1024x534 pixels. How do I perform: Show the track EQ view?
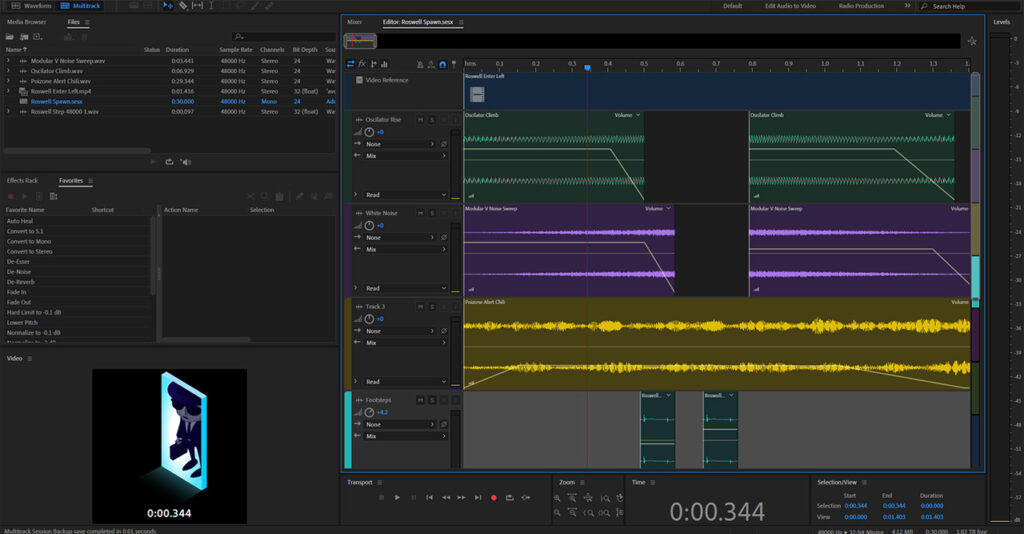coord(384,64)
